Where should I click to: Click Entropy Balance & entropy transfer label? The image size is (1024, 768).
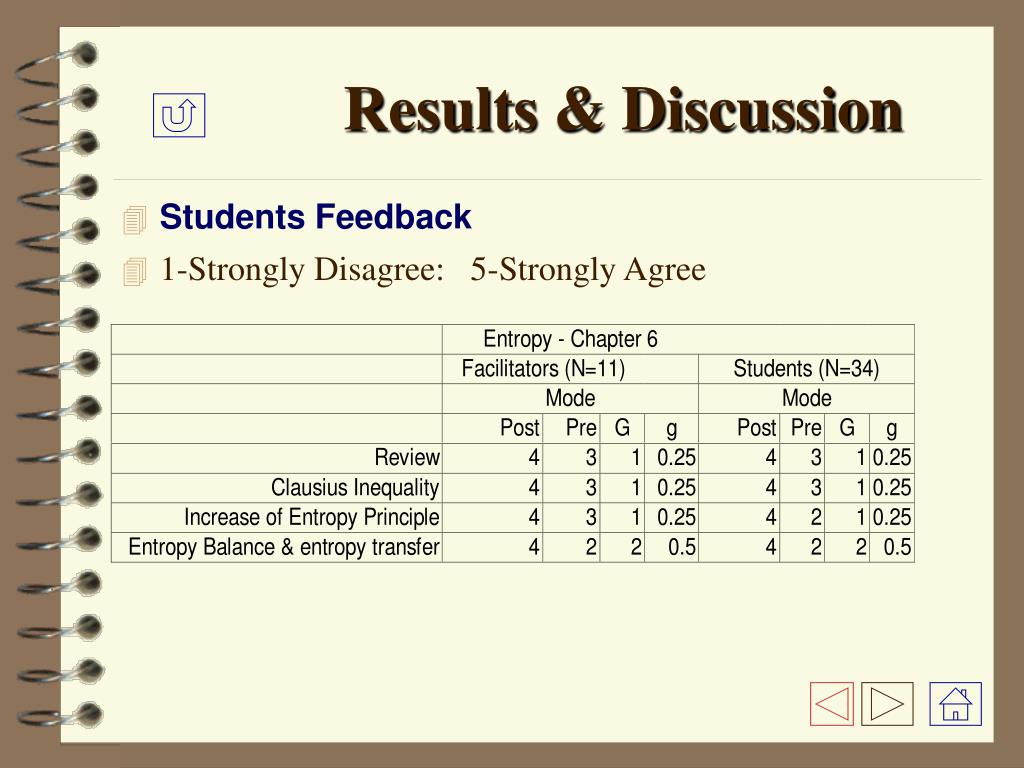(283, 547)
